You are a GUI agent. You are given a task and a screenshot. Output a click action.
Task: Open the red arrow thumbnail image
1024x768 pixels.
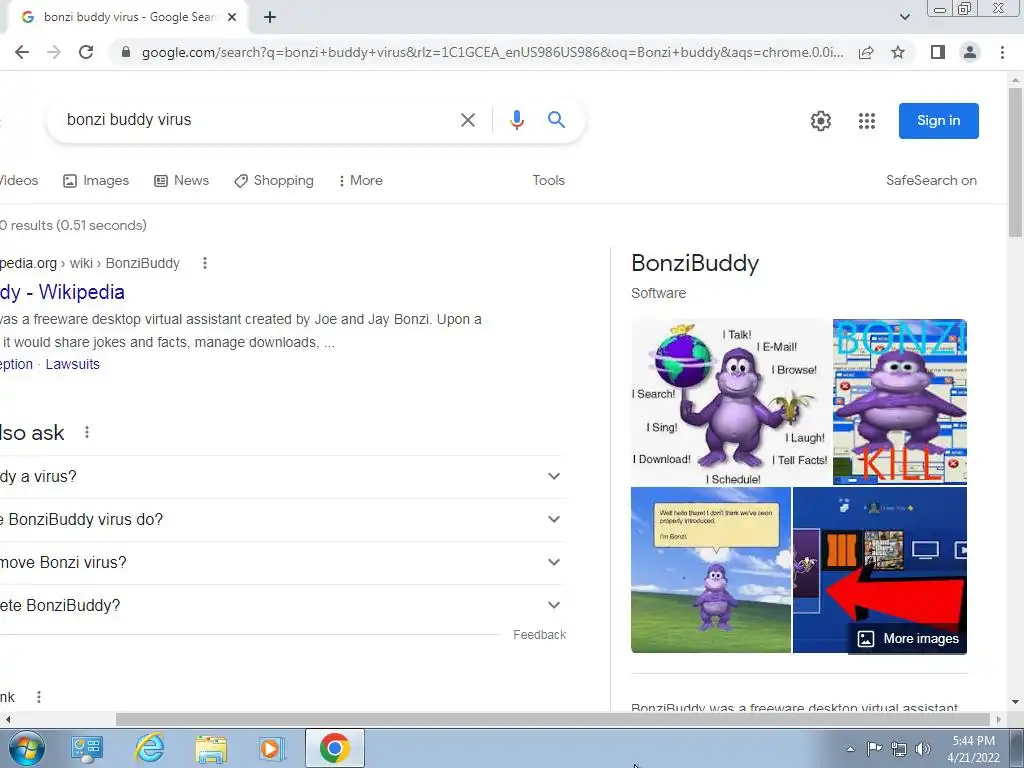click(x=880, y=569)
